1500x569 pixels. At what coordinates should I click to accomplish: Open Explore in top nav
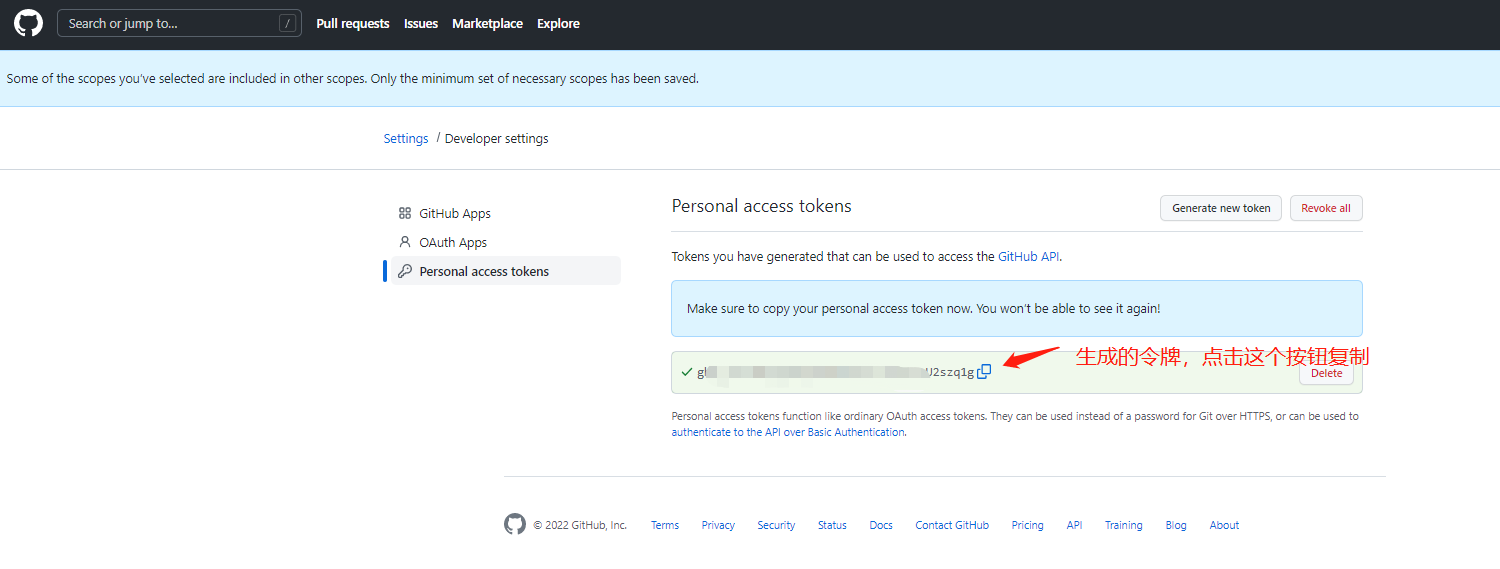pos(558,23)
